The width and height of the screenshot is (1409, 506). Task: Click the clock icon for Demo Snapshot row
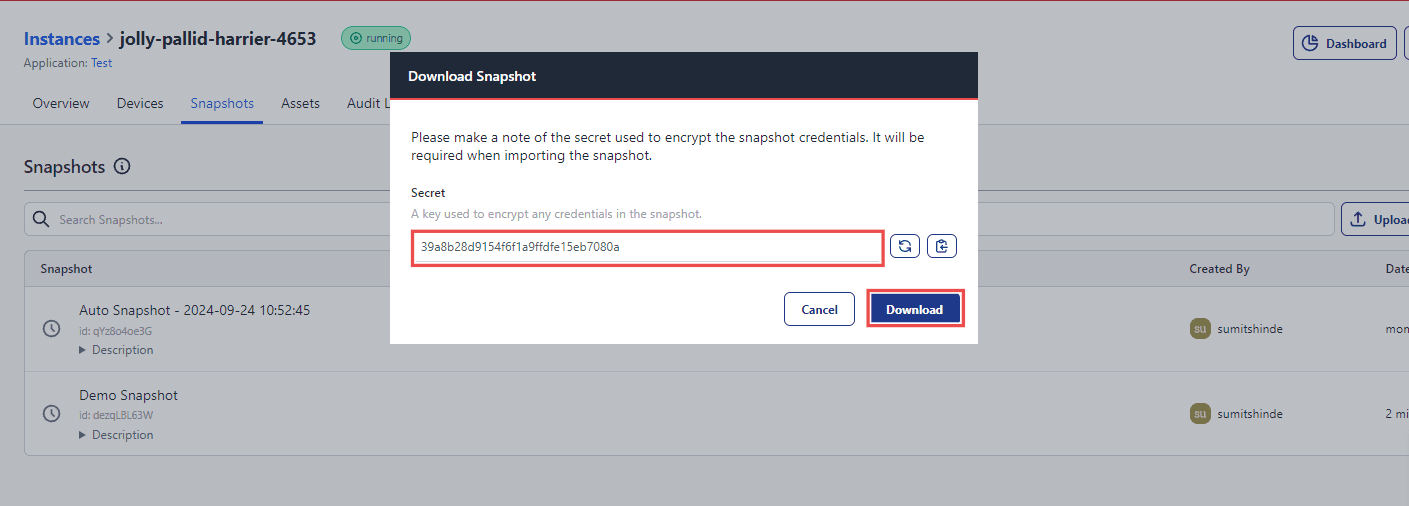click(x=52, y=413)
